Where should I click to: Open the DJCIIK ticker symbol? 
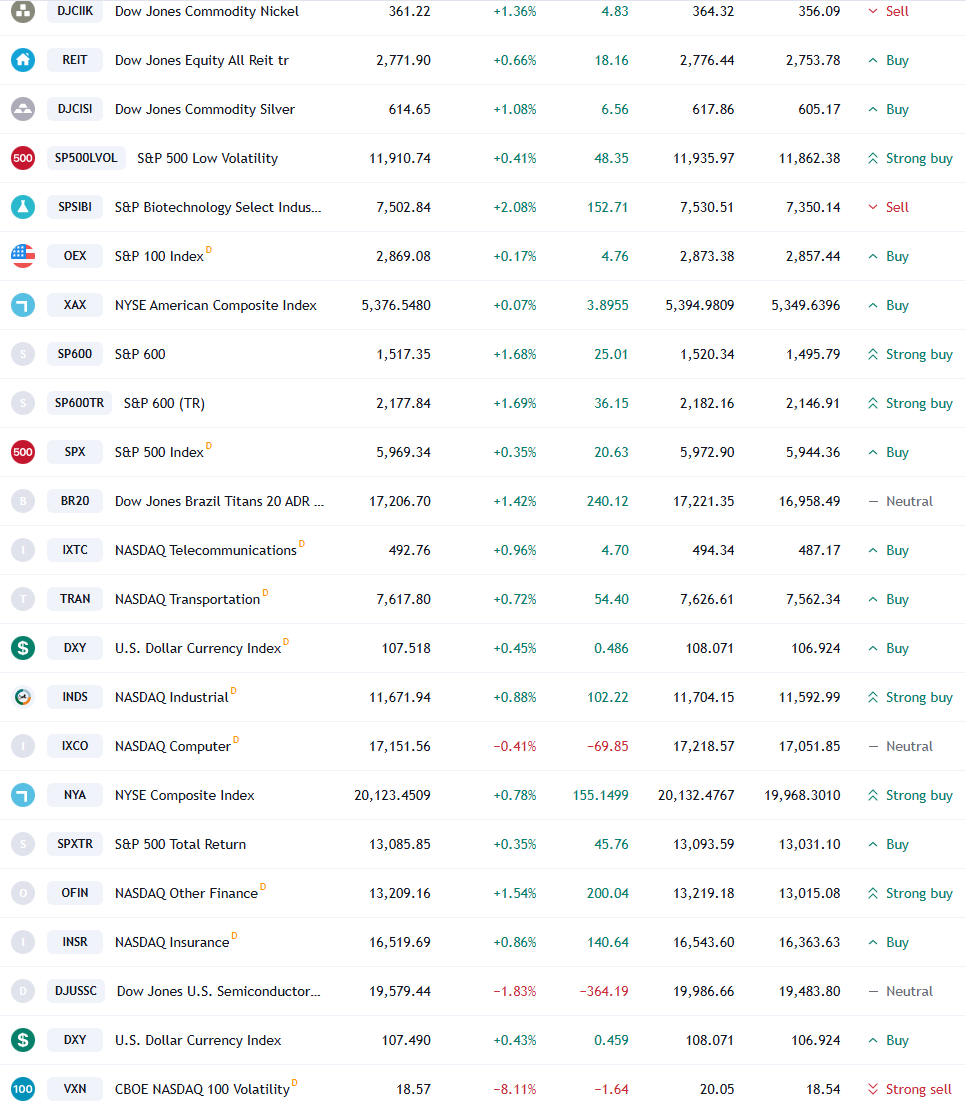pyautogui.click(x=75, y=11)
